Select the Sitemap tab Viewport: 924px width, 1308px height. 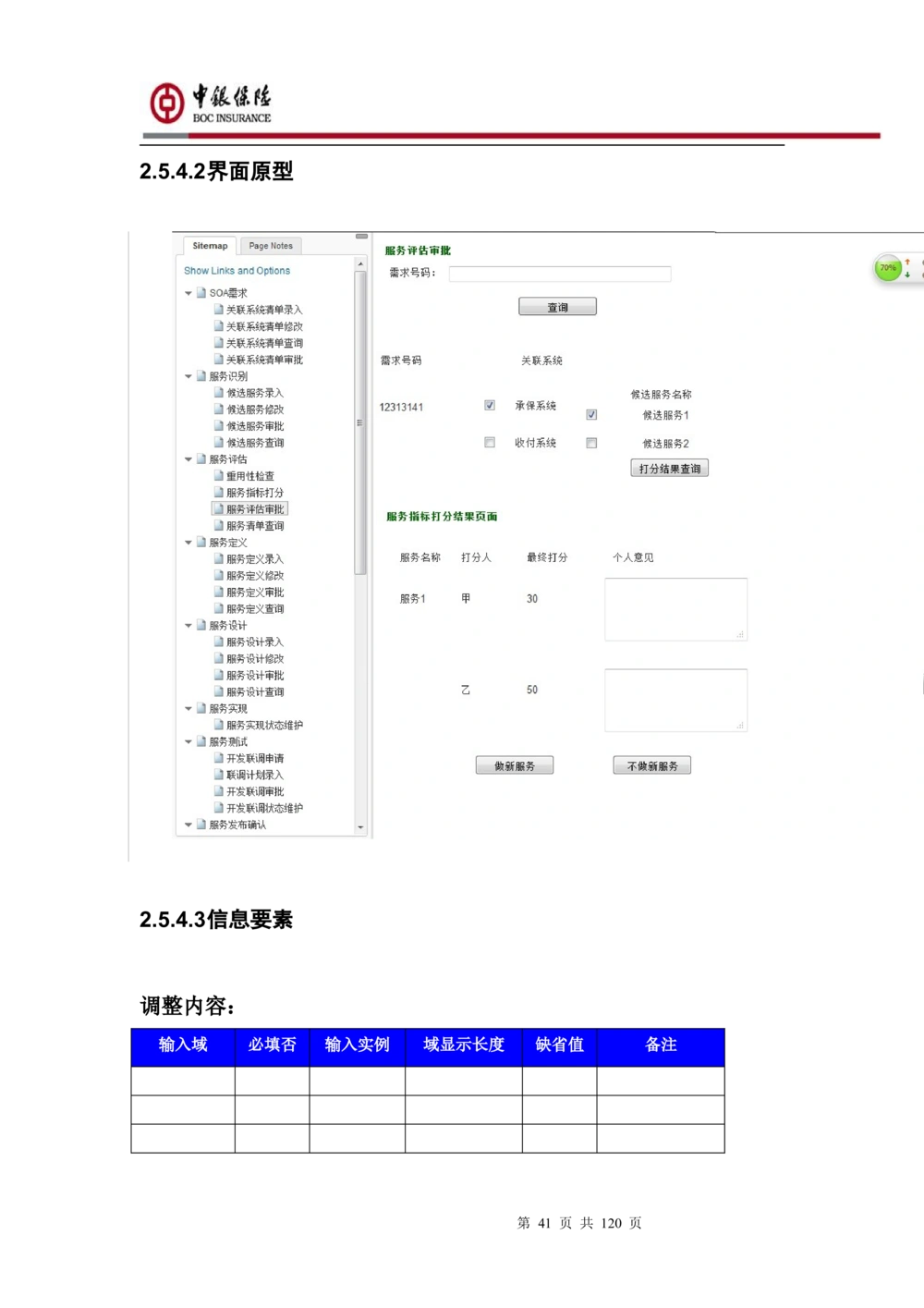210,246
